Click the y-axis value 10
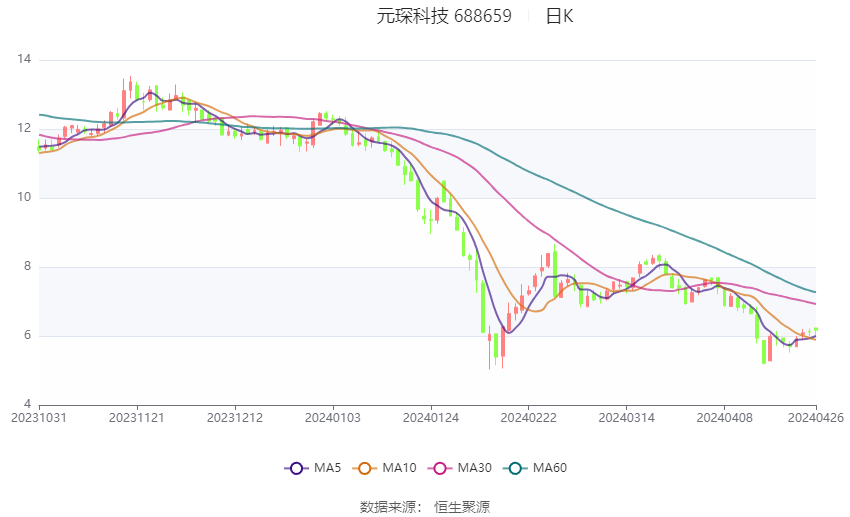 tap(24, 197)
